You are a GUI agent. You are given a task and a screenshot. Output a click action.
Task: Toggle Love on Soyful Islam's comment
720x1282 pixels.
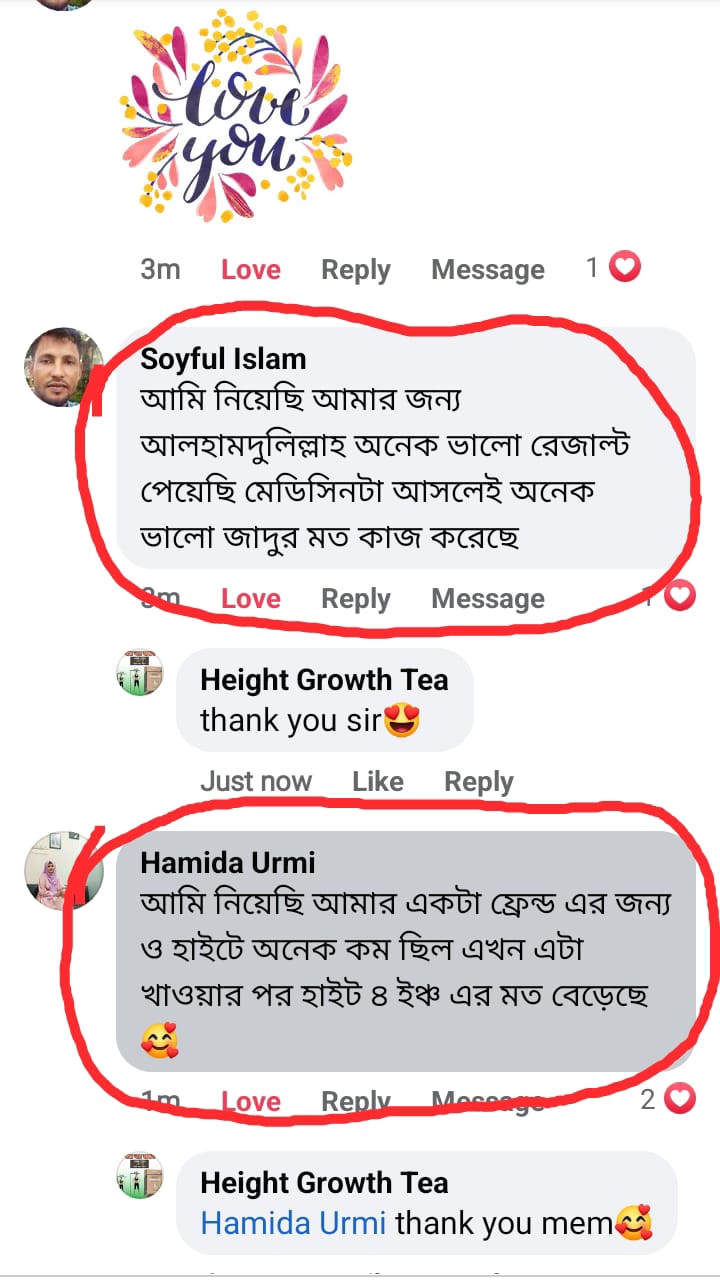point(250,599)
